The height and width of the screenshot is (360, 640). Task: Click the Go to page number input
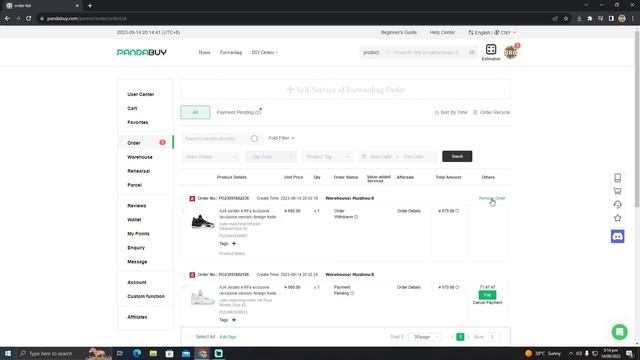point(492,337)
